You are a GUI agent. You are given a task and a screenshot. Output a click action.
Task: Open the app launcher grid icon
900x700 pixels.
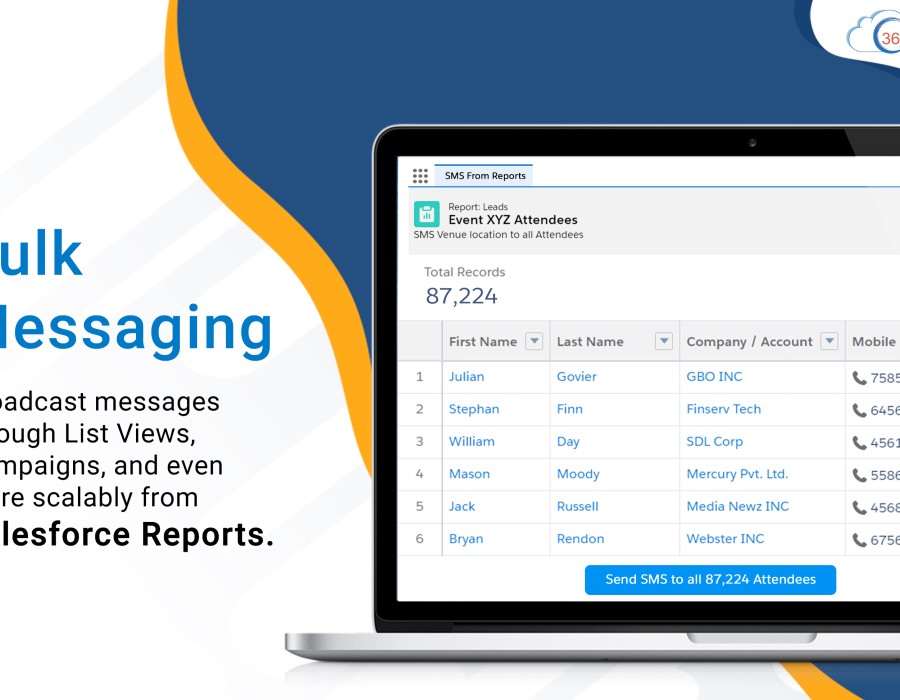[x=420, y=176]
